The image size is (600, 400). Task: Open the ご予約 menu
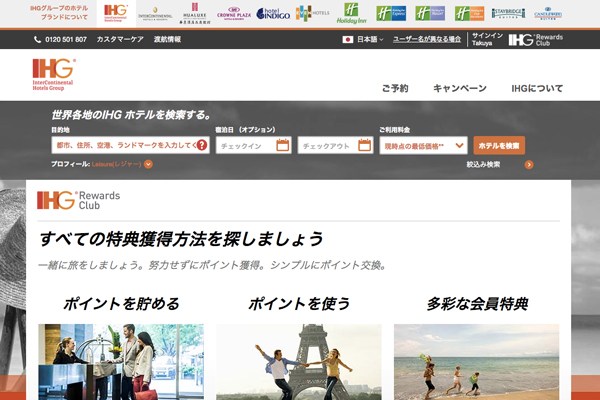395,88
